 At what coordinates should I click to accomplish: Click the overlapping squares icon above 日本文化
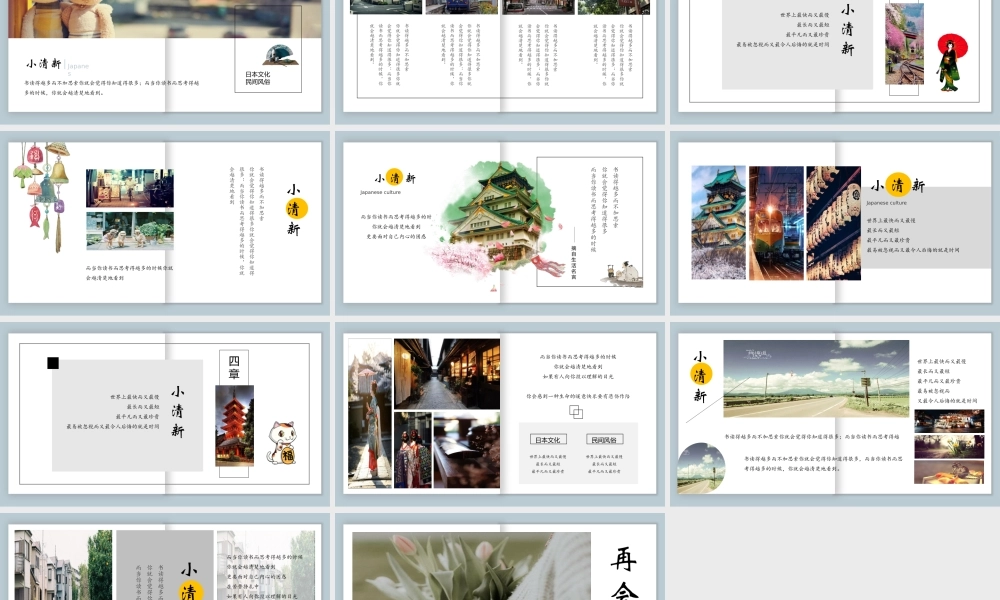pos(576,412)
